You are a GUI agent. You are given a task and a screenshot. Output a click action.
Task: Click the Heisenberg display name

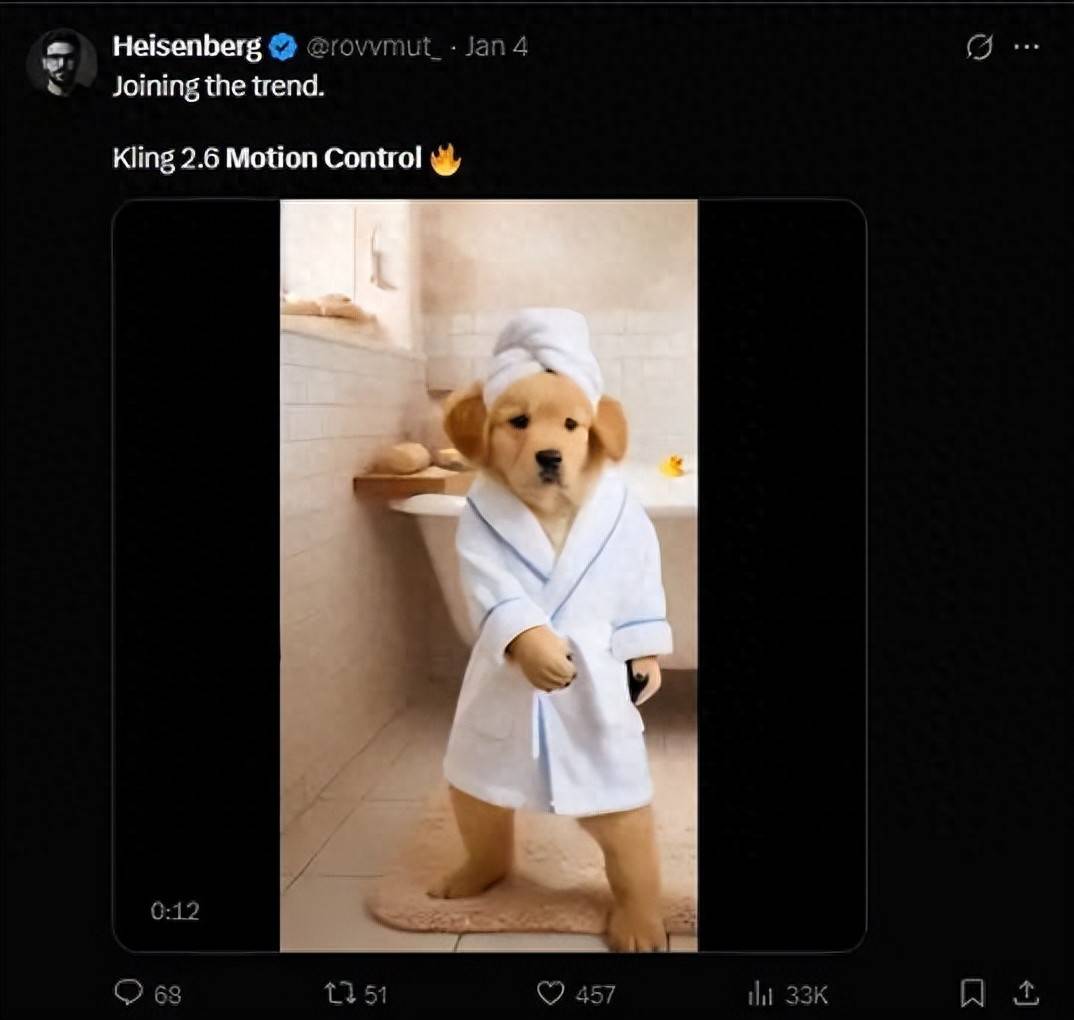(187, 46)
